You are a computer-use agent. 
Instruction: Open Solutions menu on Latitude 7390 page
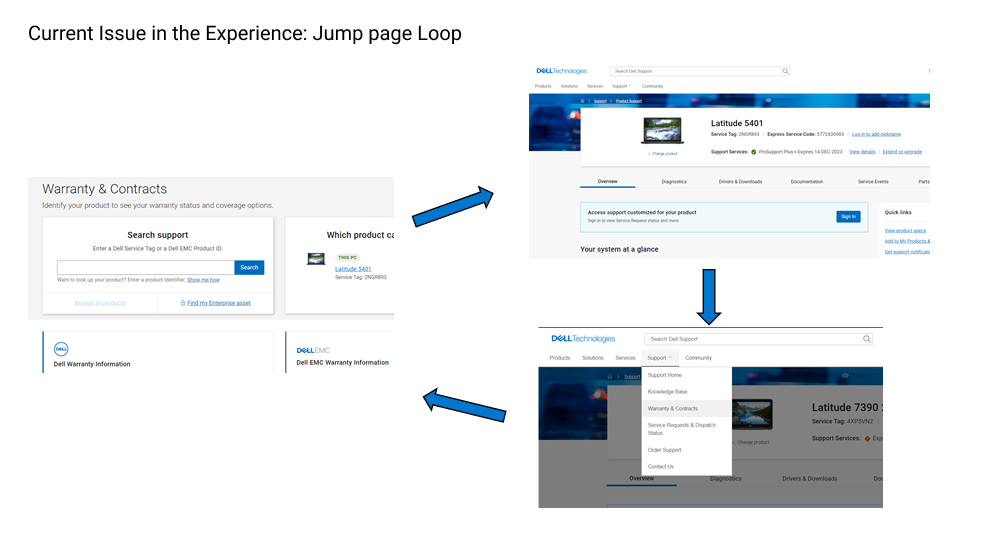click(592, 358)
